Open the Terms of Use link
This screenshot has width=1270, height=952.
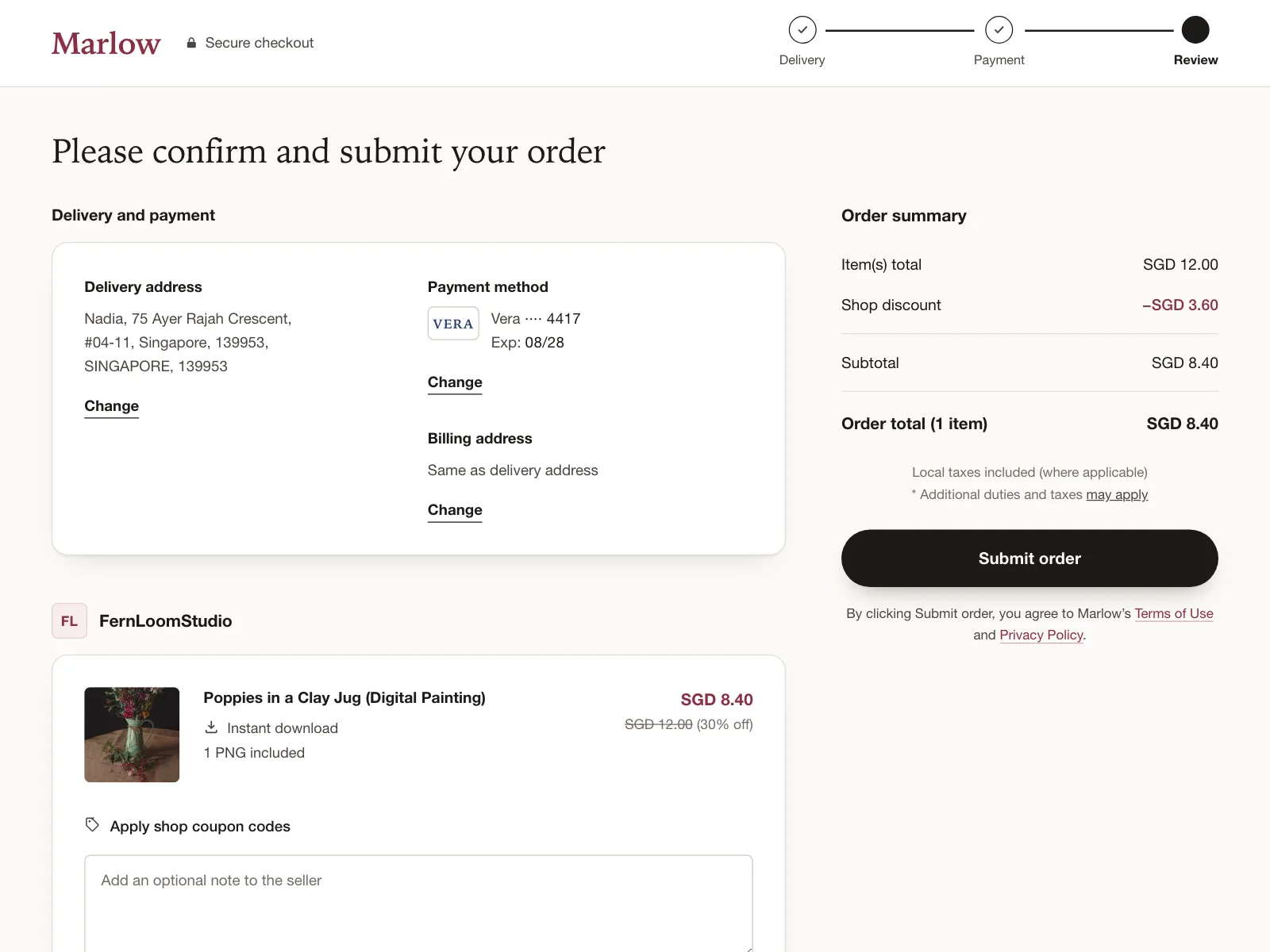[1174, 613]
